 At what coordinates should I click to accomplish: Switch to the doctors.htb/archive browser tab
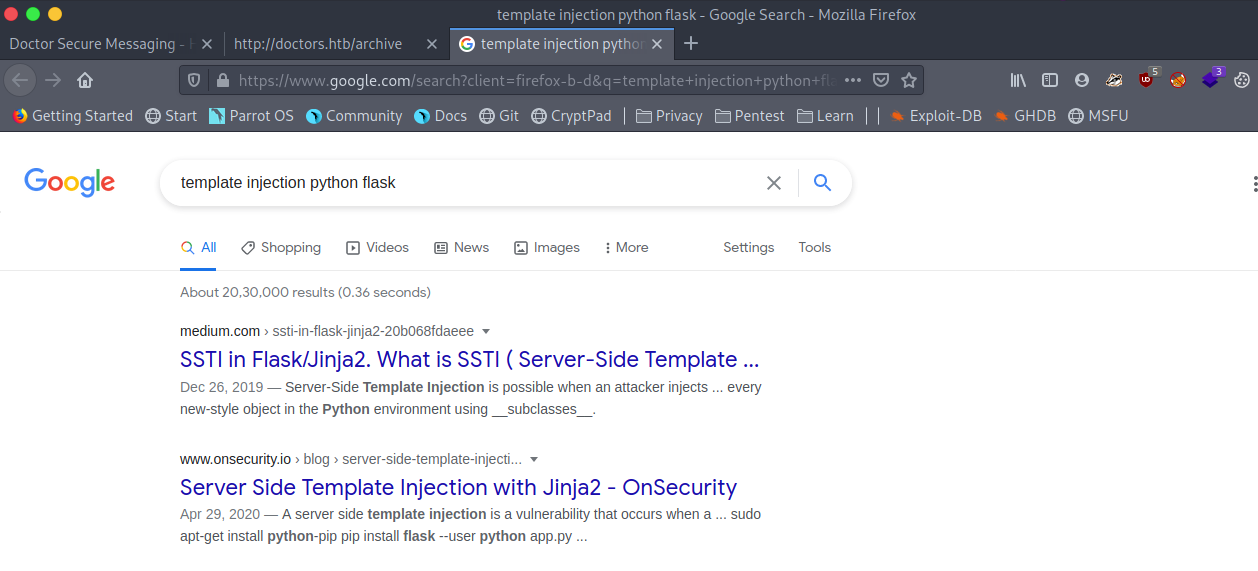pyautogui.click(x=318, y=44)
